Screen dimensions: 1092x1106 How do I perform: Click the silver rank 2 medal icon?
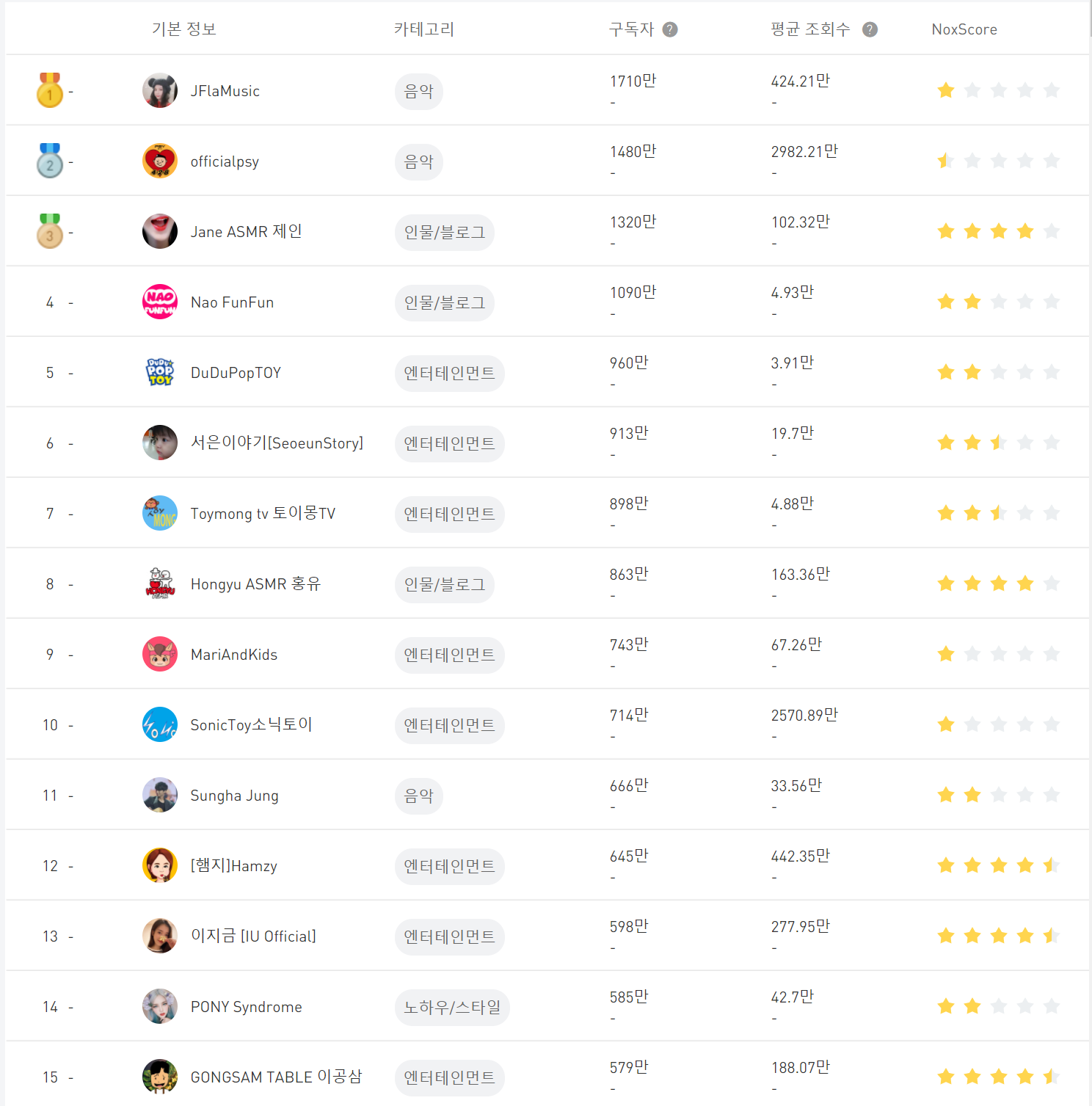50,161
